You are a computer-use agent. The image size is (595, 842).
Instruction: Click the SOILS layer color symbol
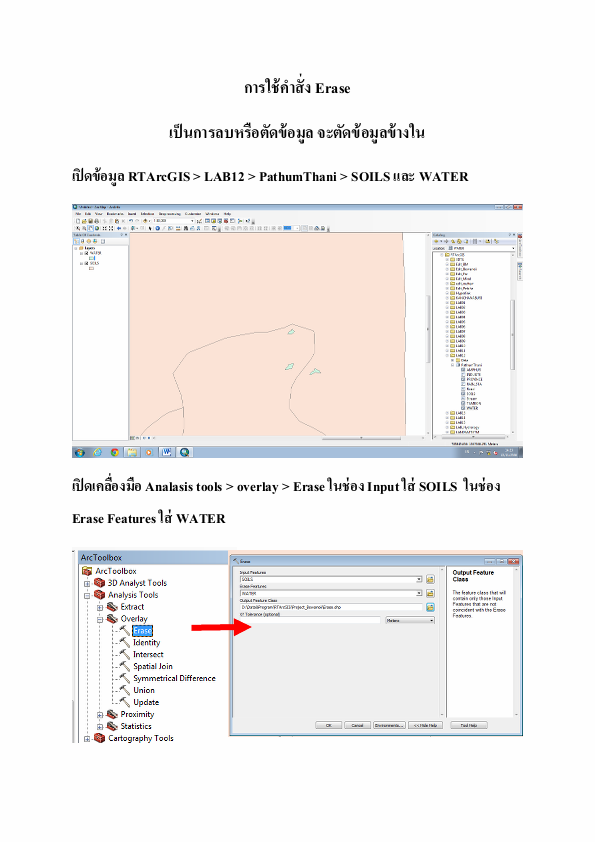(91, 268)
